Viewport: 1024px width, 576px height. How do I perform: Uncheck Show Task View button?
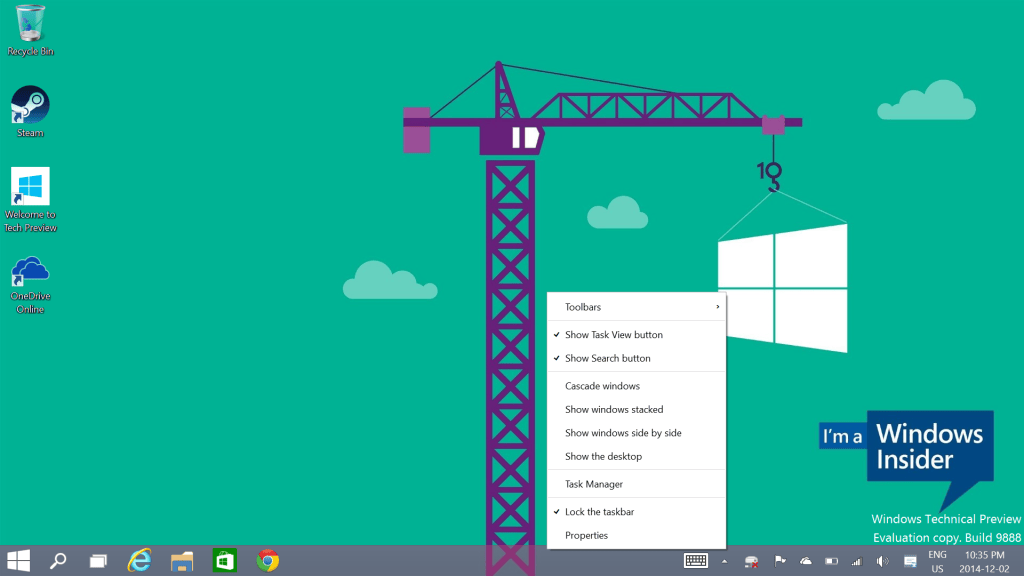[x=637, y=334]
